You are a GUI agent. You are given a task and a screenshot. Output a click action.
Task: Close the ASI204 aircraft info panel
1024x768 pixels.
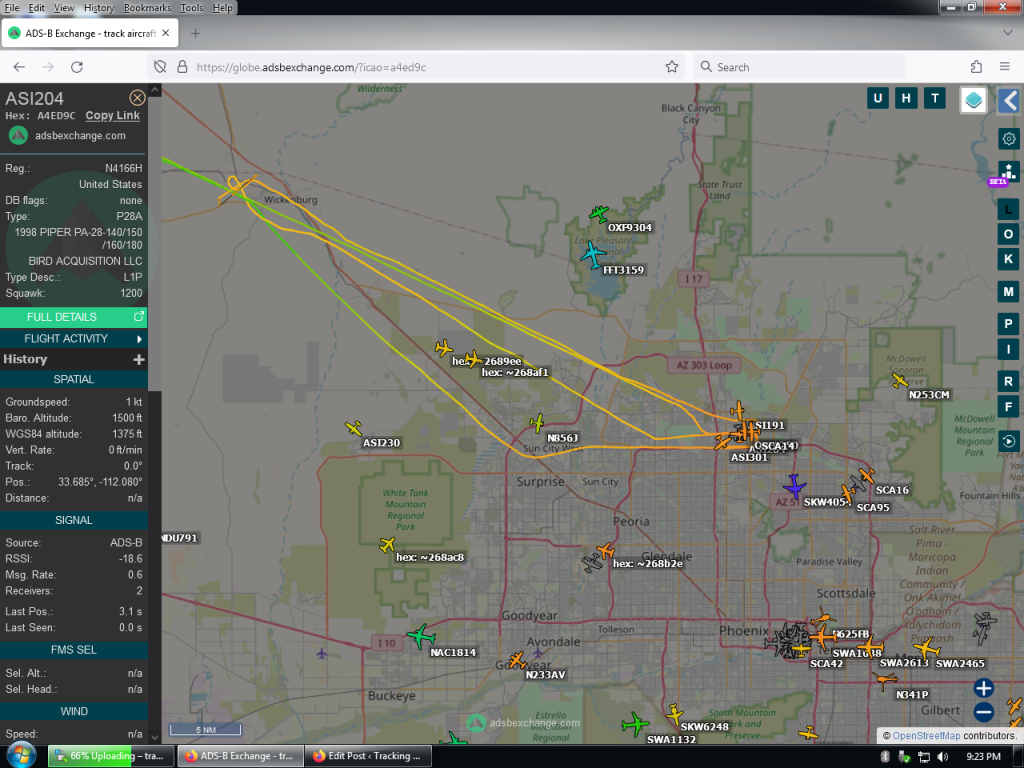coord(137,98)
